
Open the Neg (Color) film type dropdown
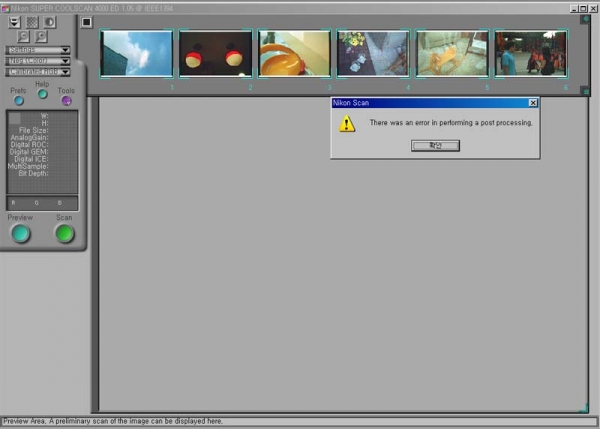(39, 60)
